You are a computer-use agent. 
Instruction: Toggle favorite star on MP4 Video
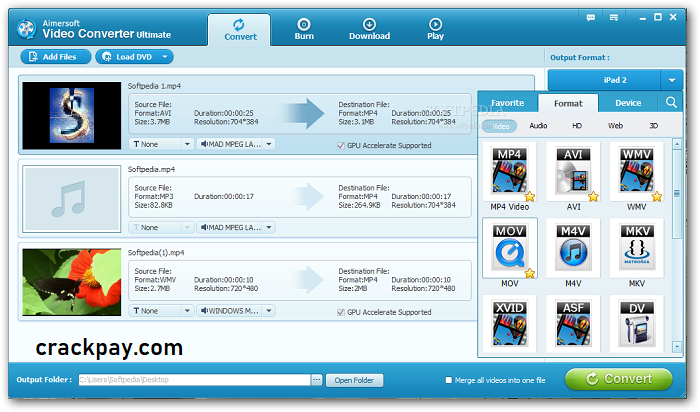[x=529, y=196]
